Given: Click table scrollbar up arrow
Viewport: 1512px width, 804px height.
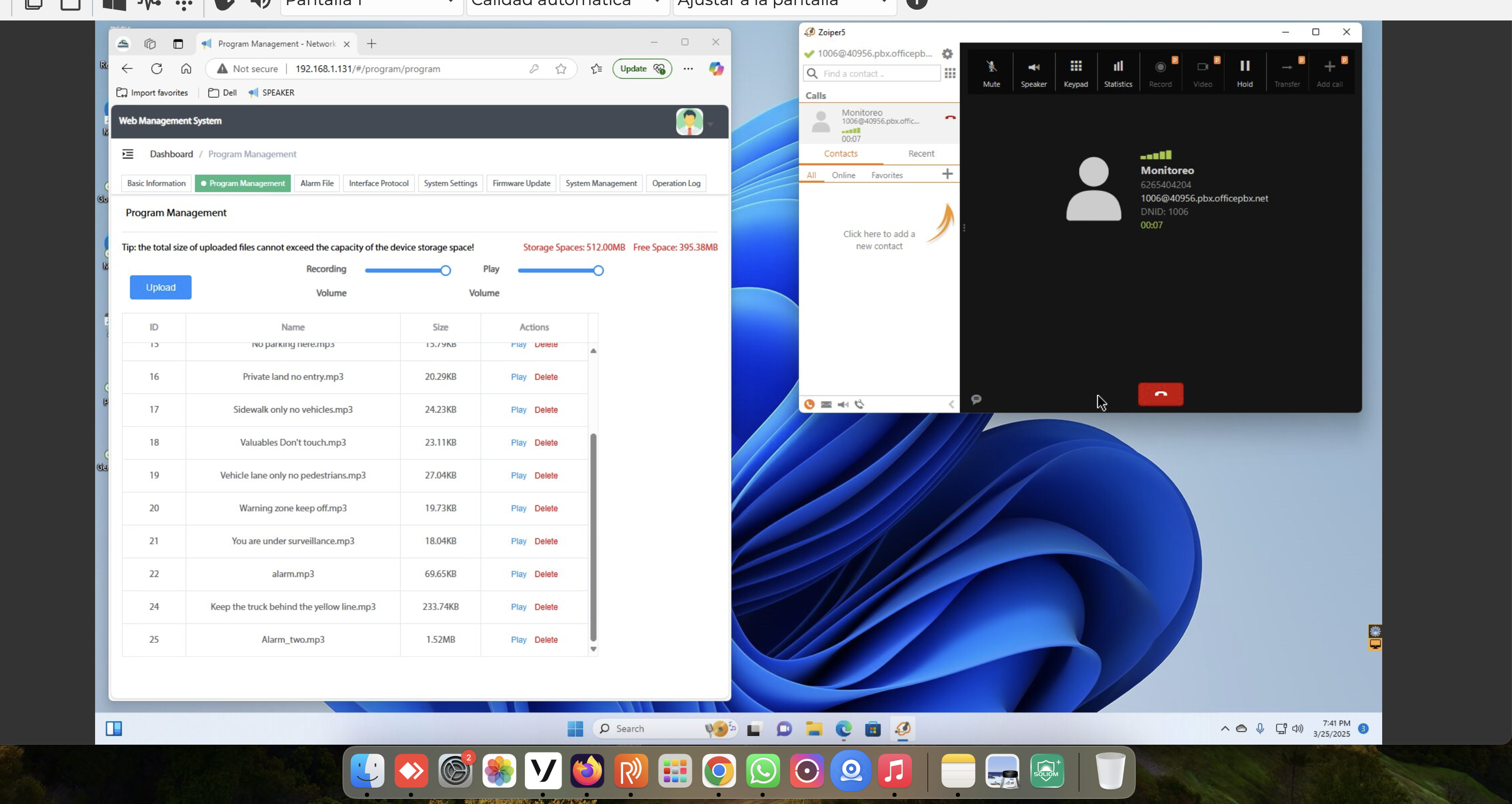Looking at the screenshot, I should [593, 351].
